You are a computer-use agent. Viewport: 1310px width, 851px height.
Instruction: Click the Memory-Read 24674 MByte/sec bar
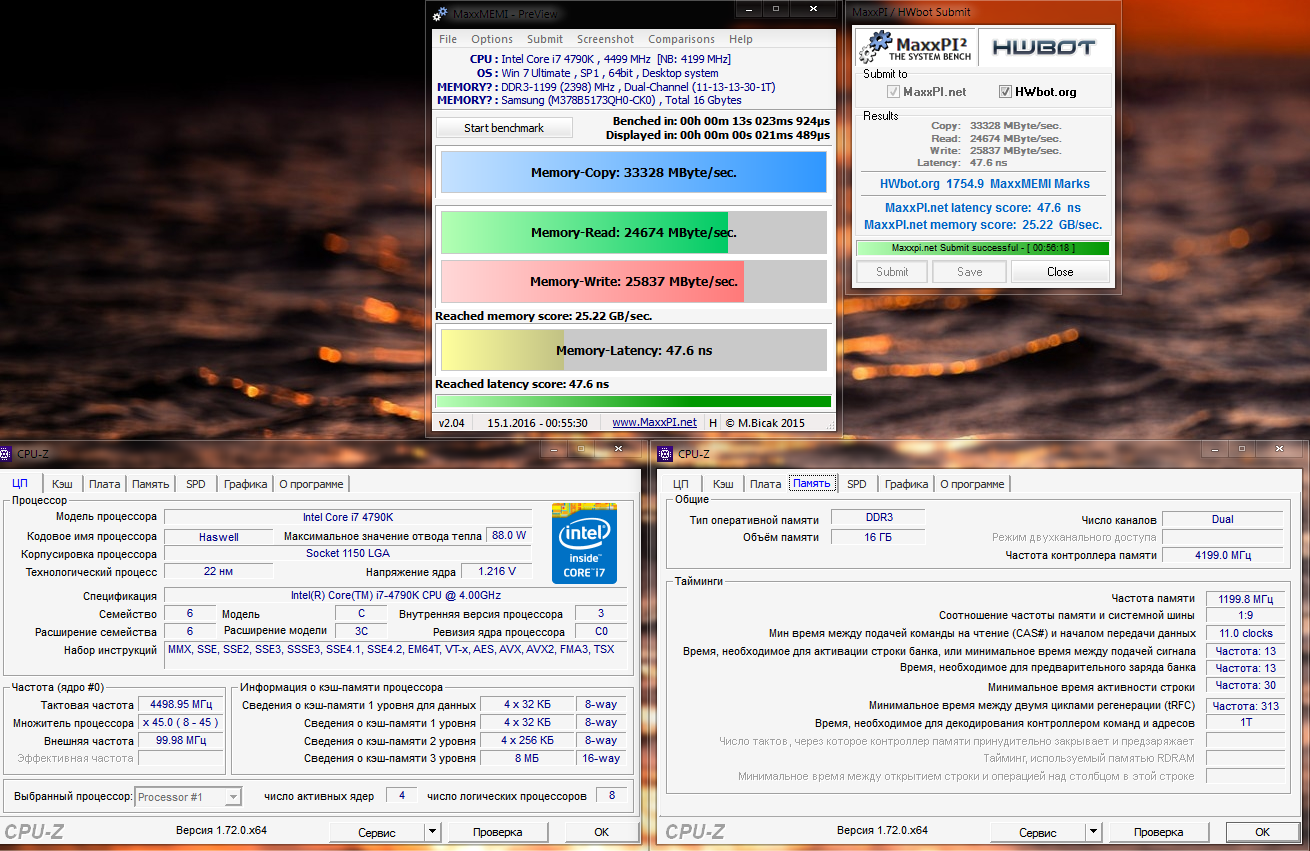pos(634,232)
